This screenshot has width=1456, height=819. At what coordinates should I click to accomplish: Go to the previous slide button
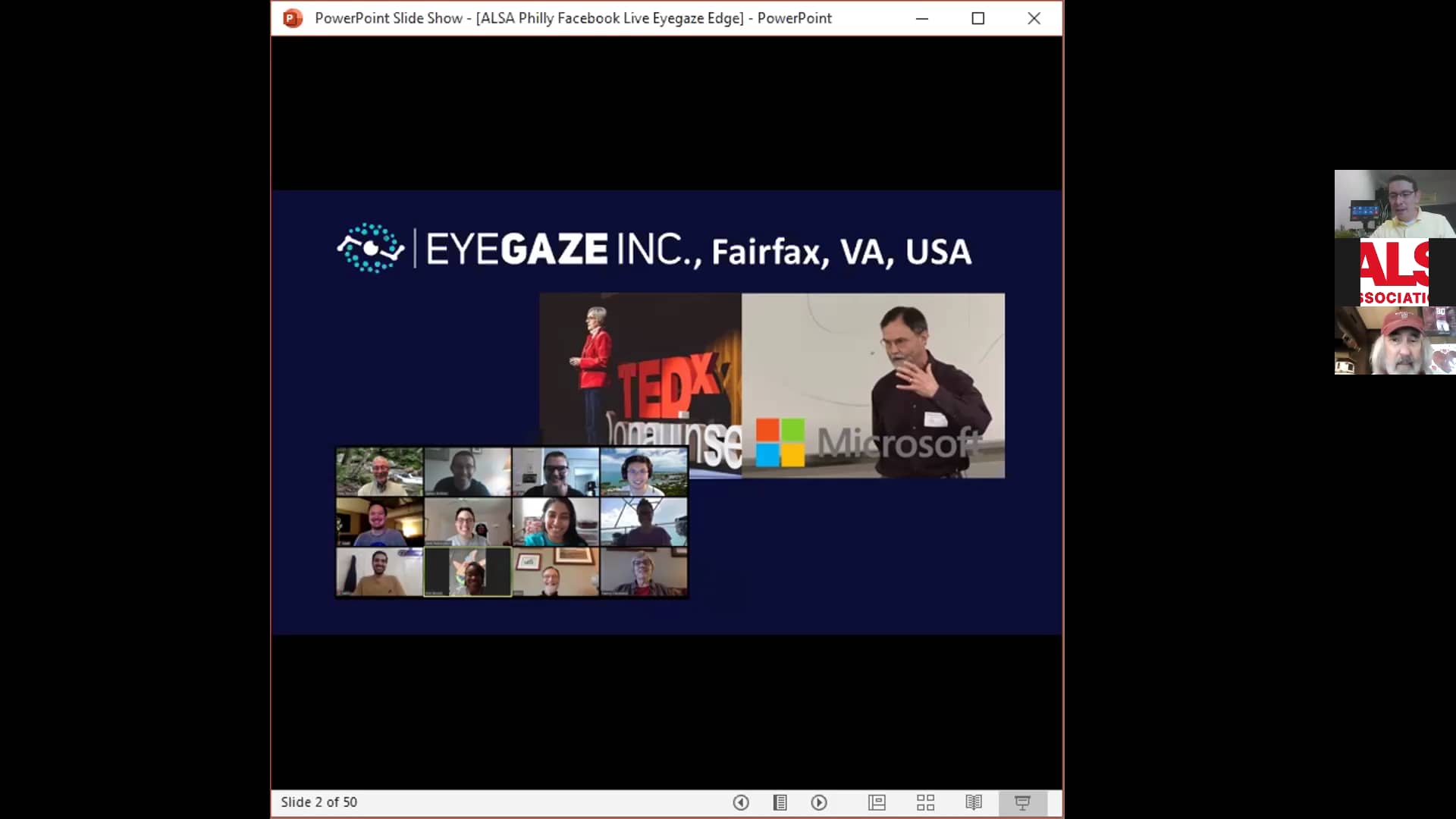tap(741, 802)
